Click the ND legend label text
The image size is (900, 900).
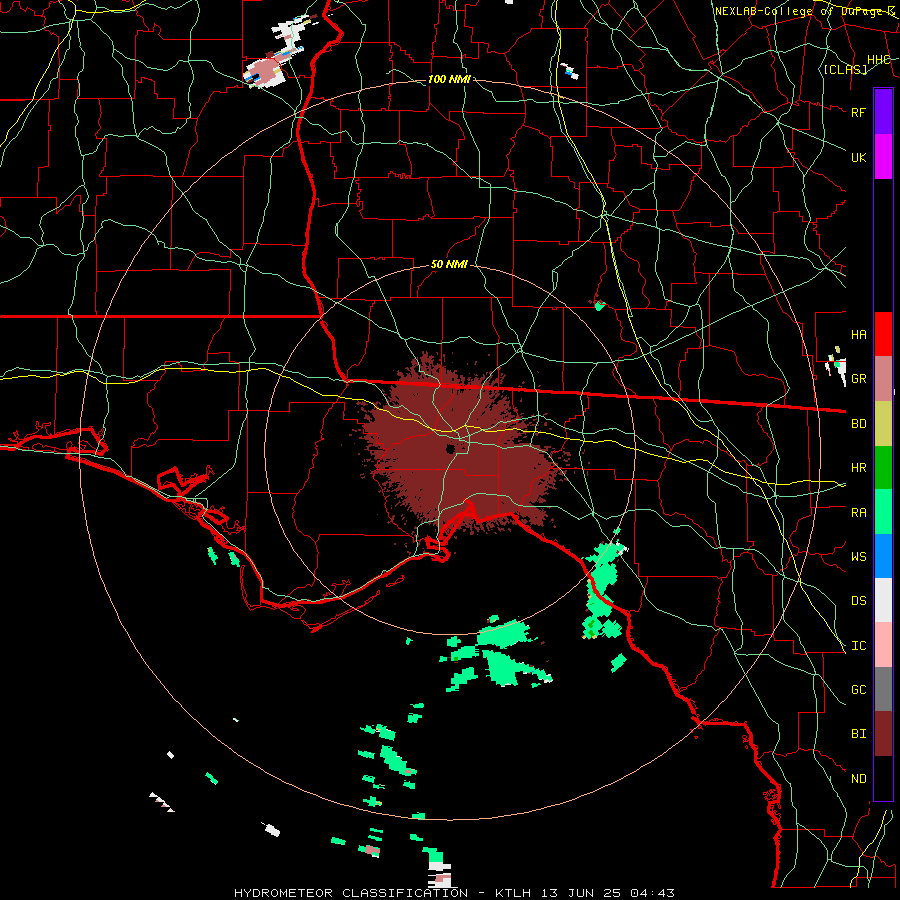(x=858, y=779)
